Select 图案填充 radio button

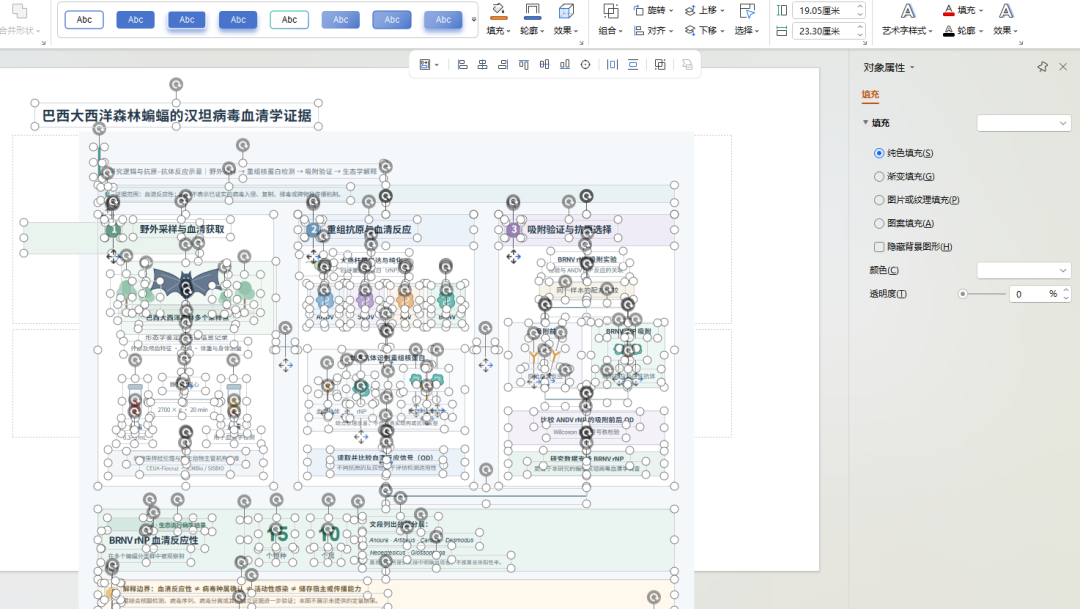[x=879, y=223]
